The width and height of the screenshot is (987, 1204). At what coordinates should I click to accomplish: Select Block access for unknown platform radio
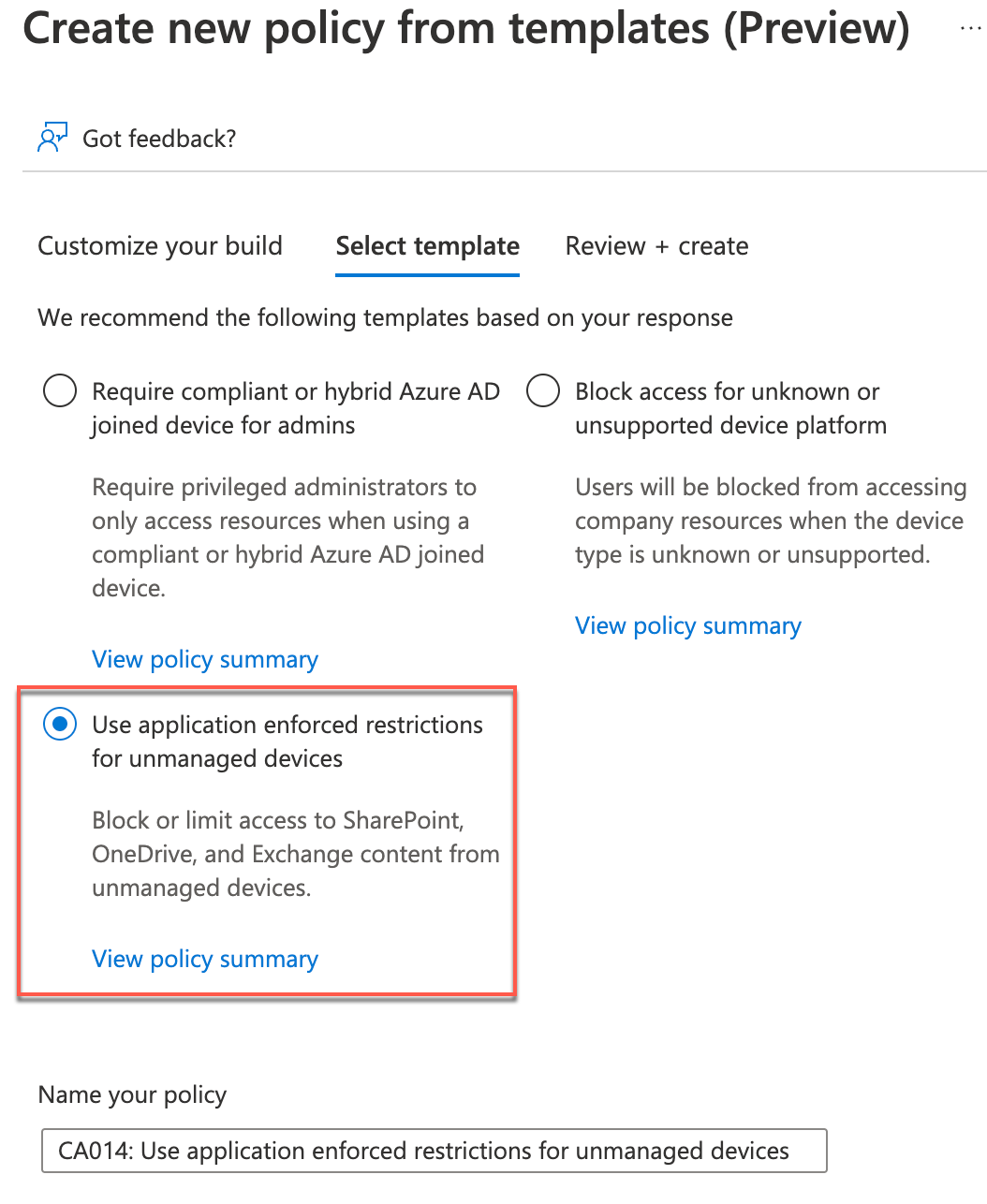pos(543,390)
